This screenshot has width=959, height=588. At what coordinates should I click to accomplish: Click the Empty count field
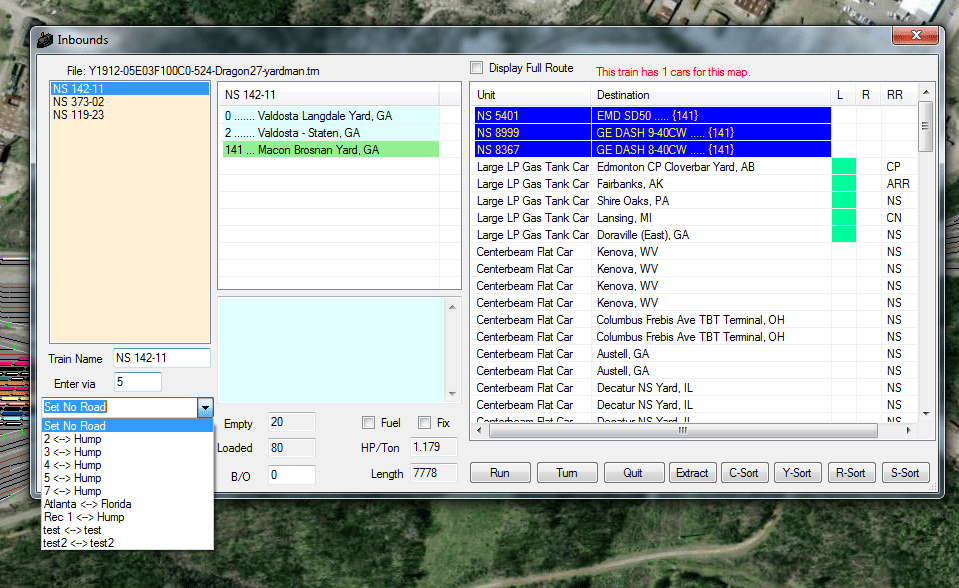(x=292, y=422)
